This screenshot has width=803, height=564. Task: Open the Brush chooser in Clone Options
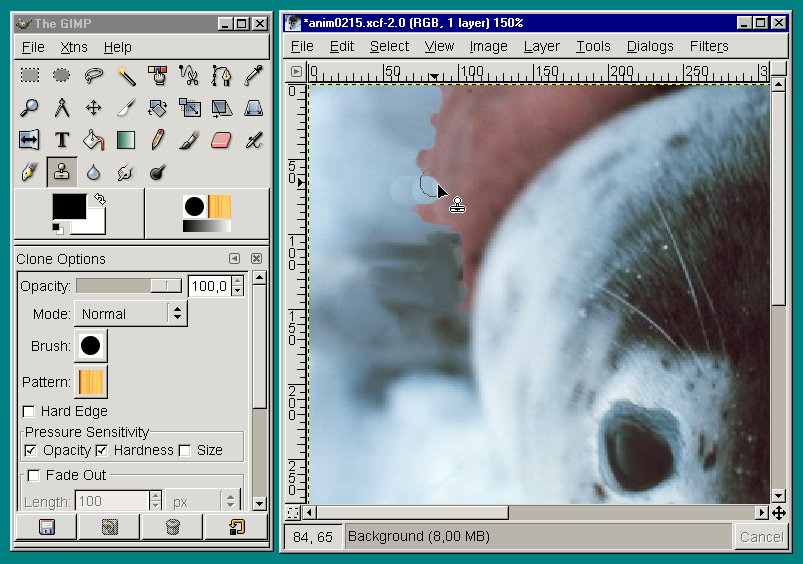pos(91,346)
